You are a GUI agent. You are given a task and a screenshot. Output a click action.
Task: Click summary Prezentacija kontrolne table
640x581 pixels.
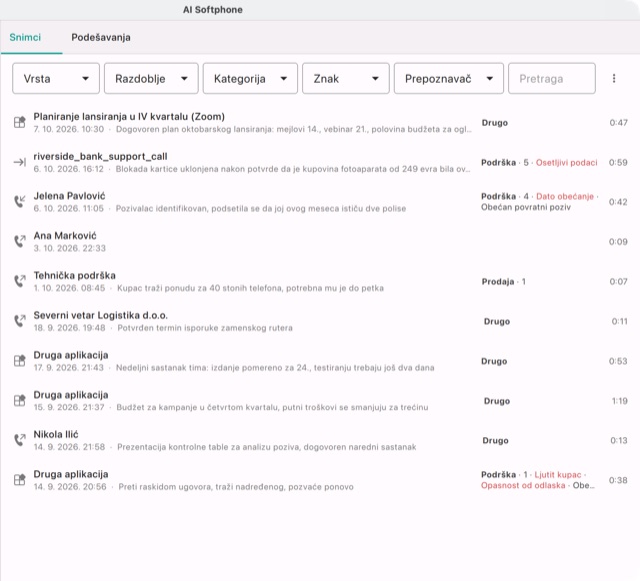[x=267, y=447]
